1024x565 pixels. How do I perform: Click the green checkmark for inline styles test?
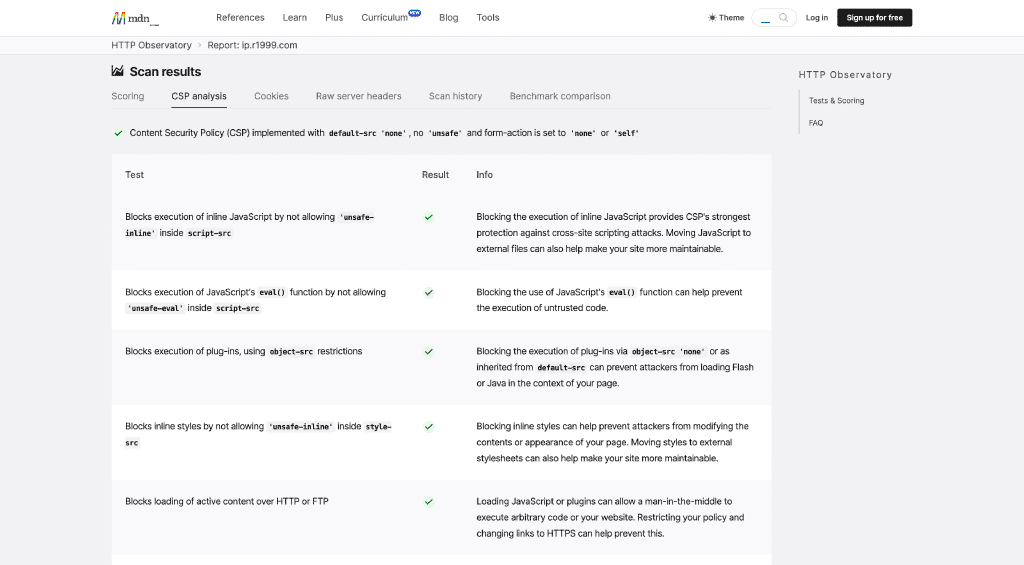pos(429,427)
